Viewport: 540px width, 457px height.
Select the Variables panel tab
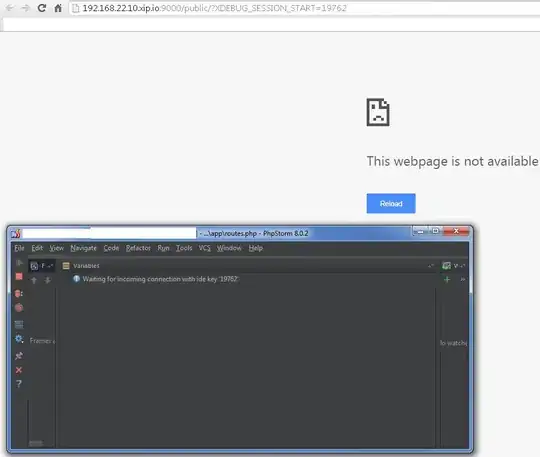click(81, 266)
